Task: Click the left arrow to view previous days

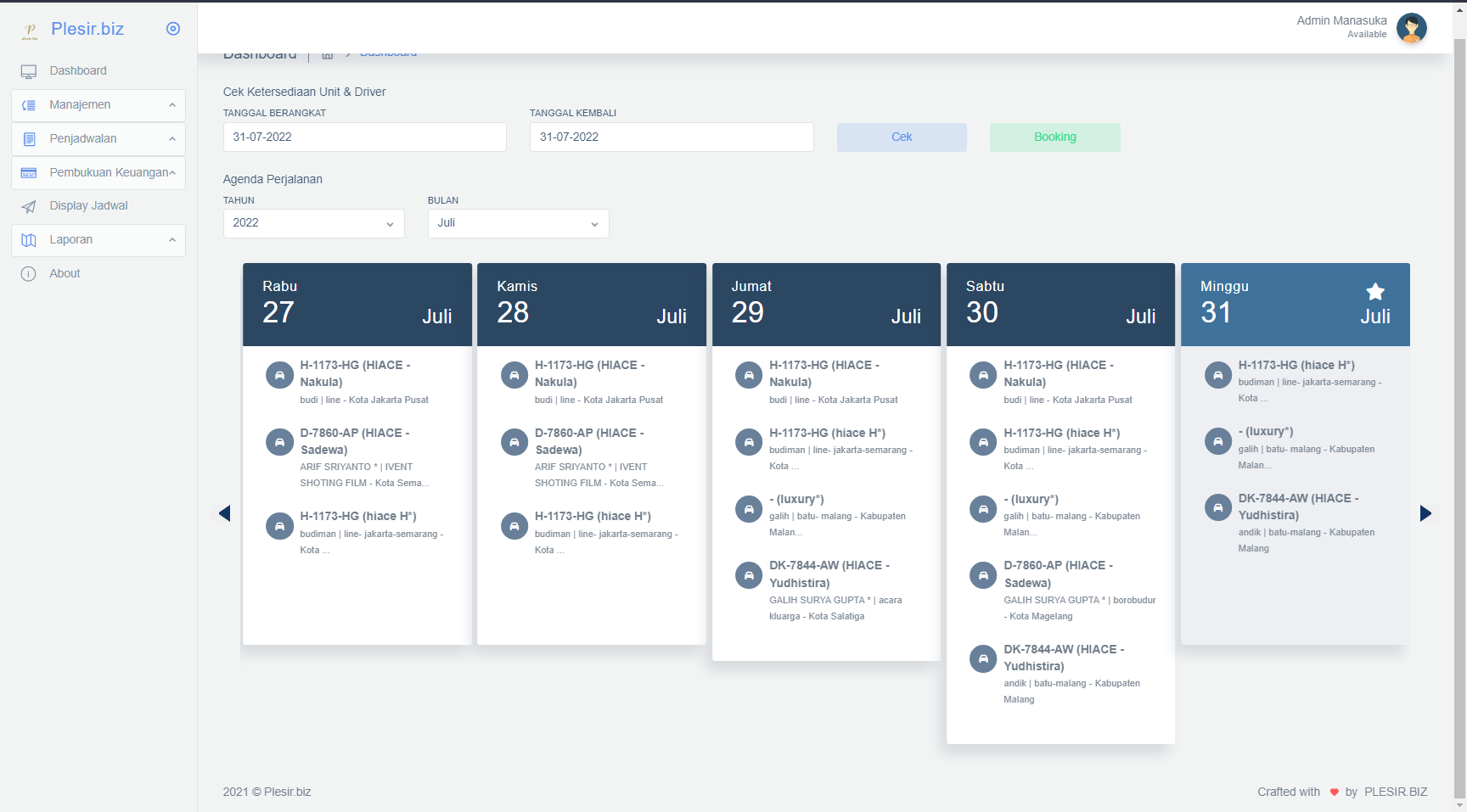Action: (x=225, y=512)
